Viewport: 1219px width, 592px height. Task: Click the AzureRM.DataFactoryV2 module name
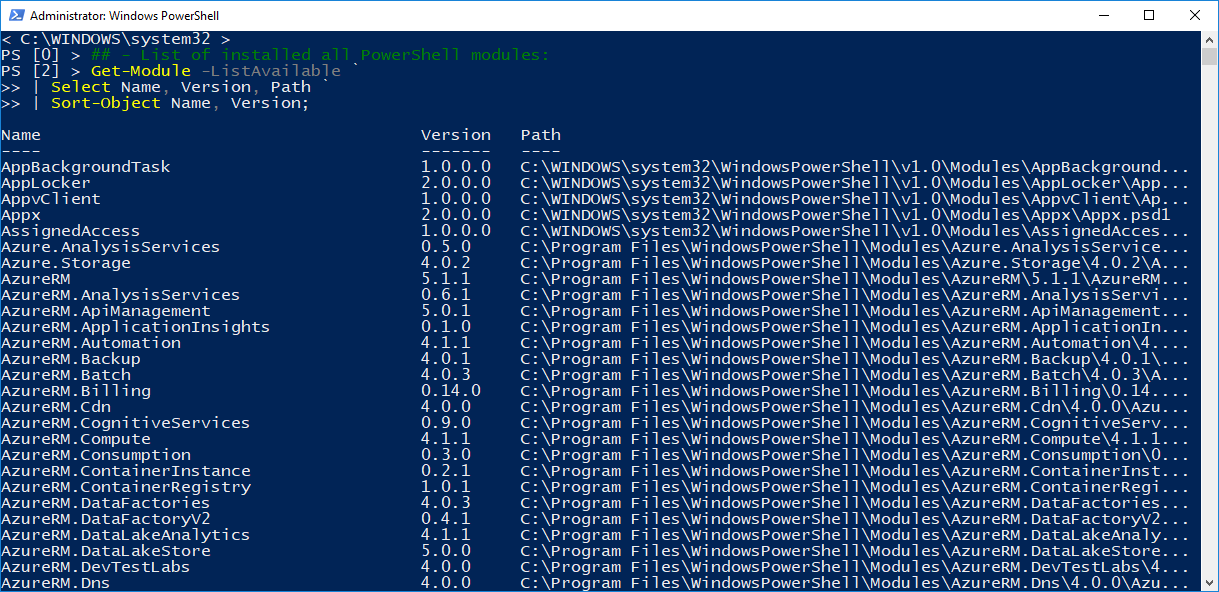coord(106,519)
